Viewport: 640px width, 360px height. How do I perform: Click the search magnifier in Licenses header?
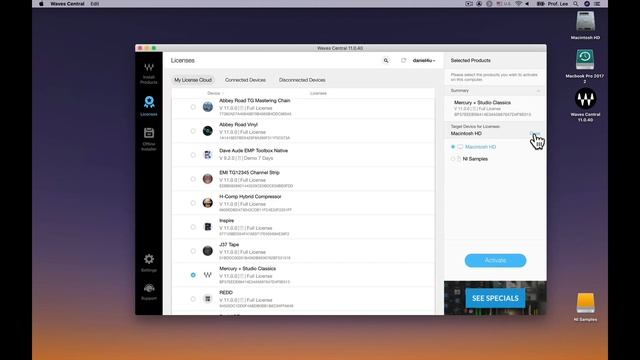(386, 60)
